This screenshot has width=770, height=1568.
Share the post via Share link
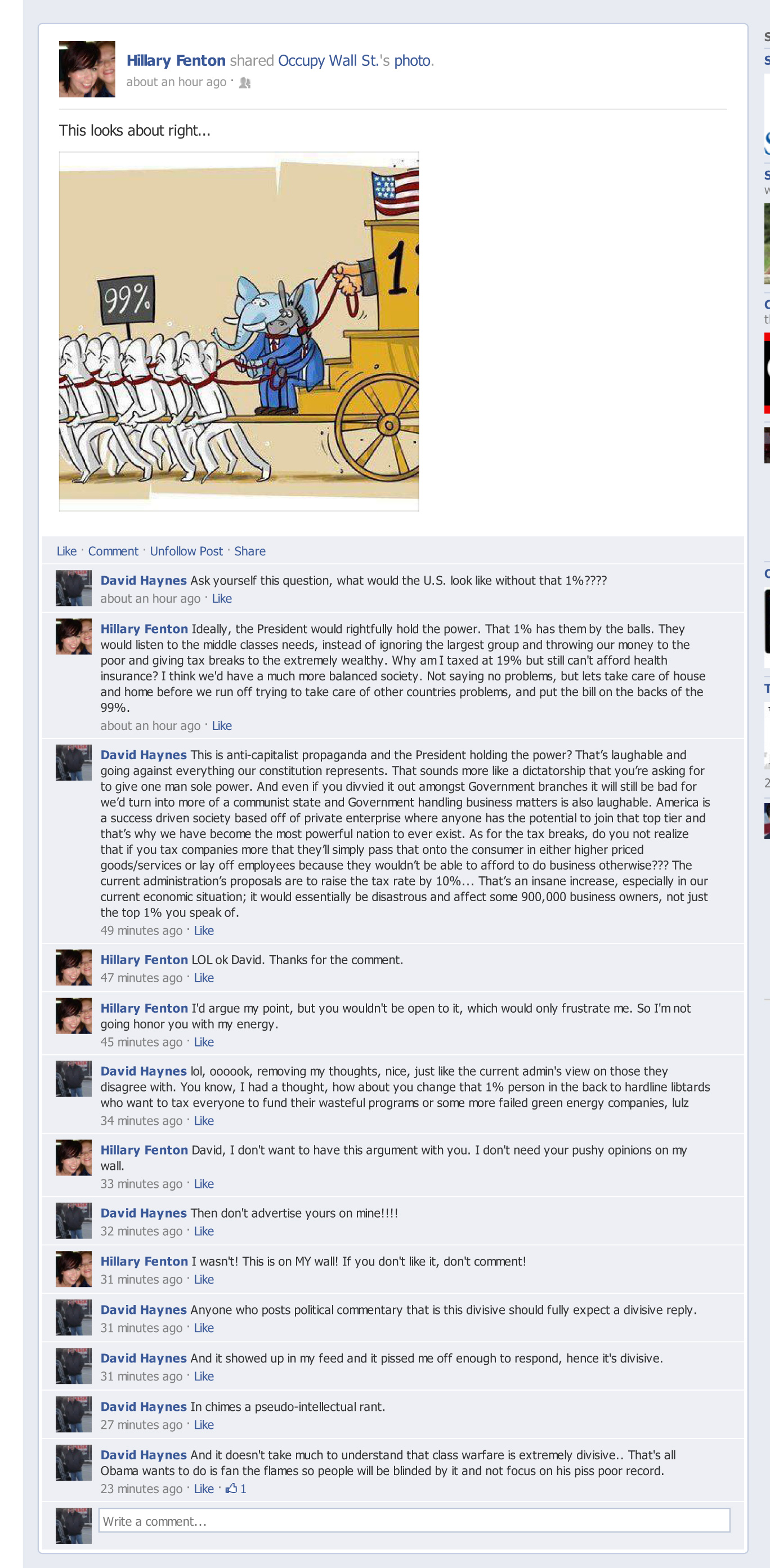click(250, 551)
